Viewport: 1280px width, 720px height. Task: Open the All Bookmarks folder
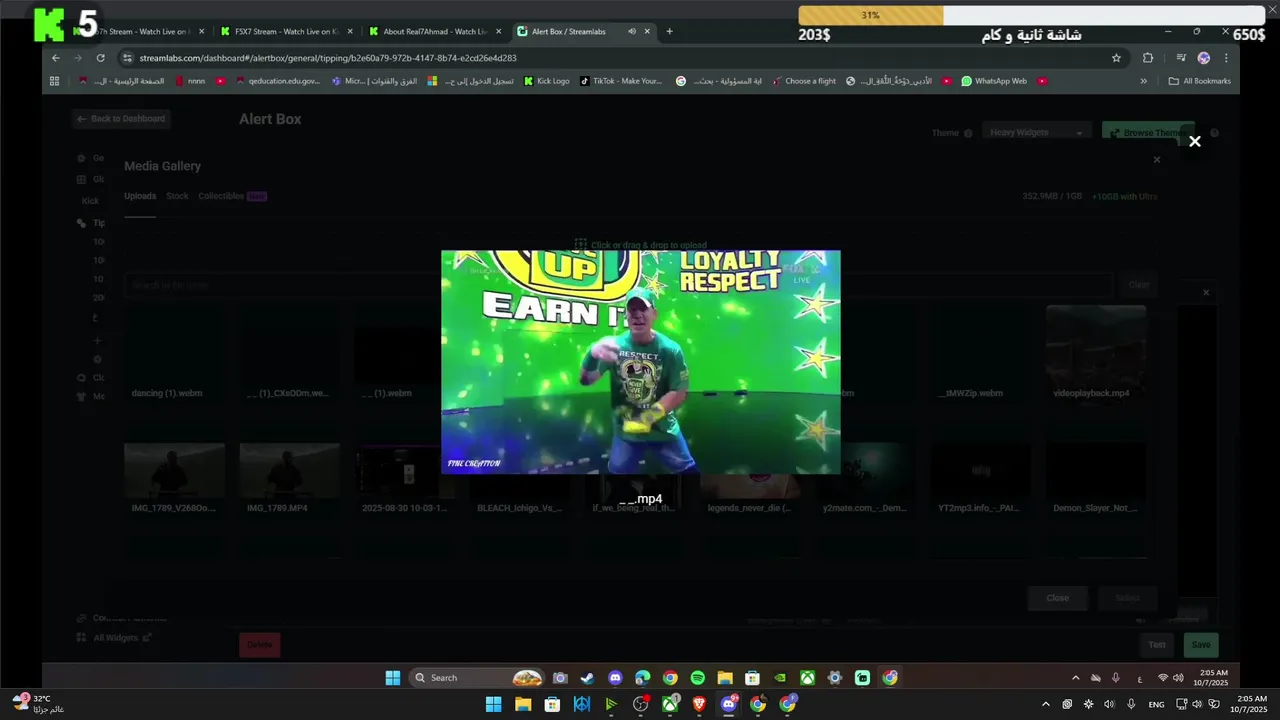coord(1200,81)
